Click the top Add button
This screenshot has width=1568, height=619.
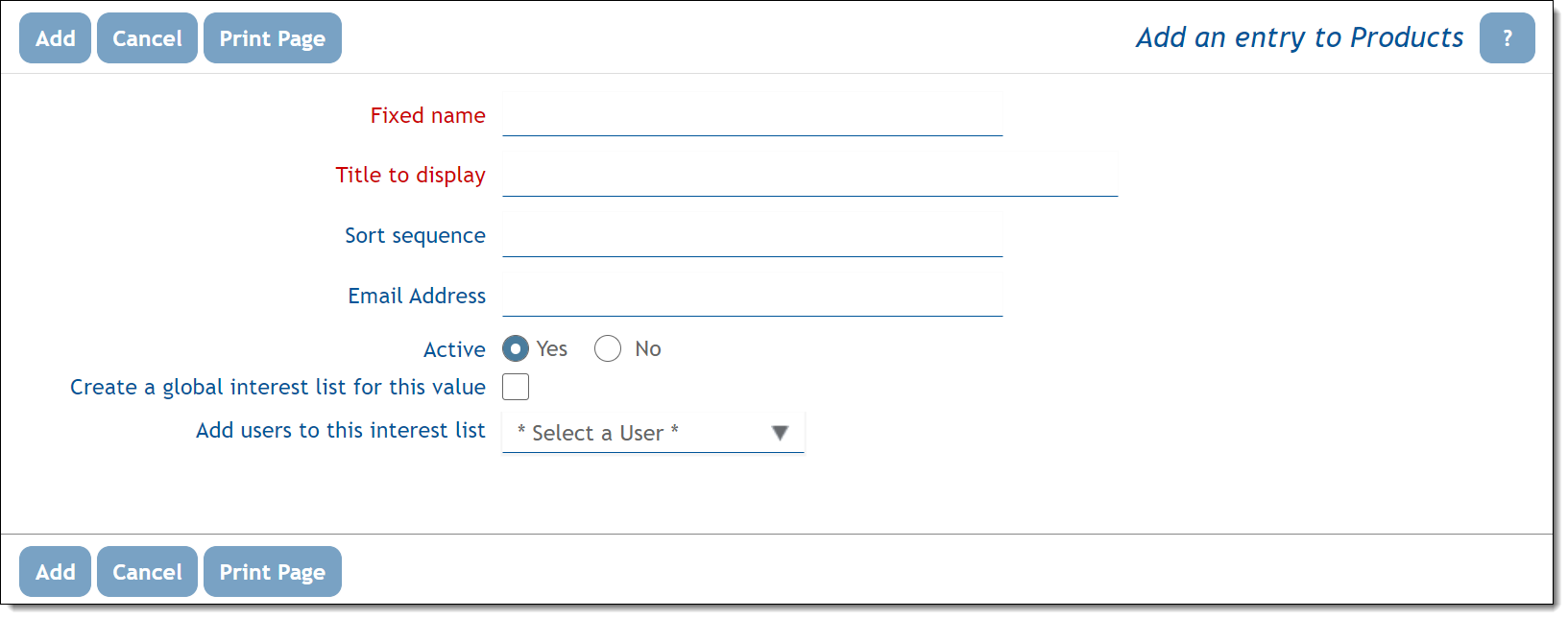point(55,38)
